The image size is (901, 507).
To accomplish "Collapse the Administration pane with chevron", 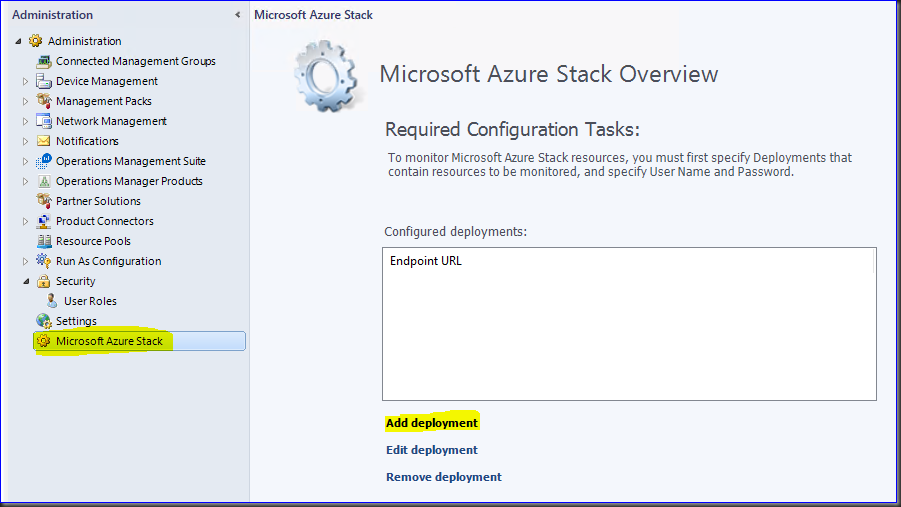I will tap(237, 15).
